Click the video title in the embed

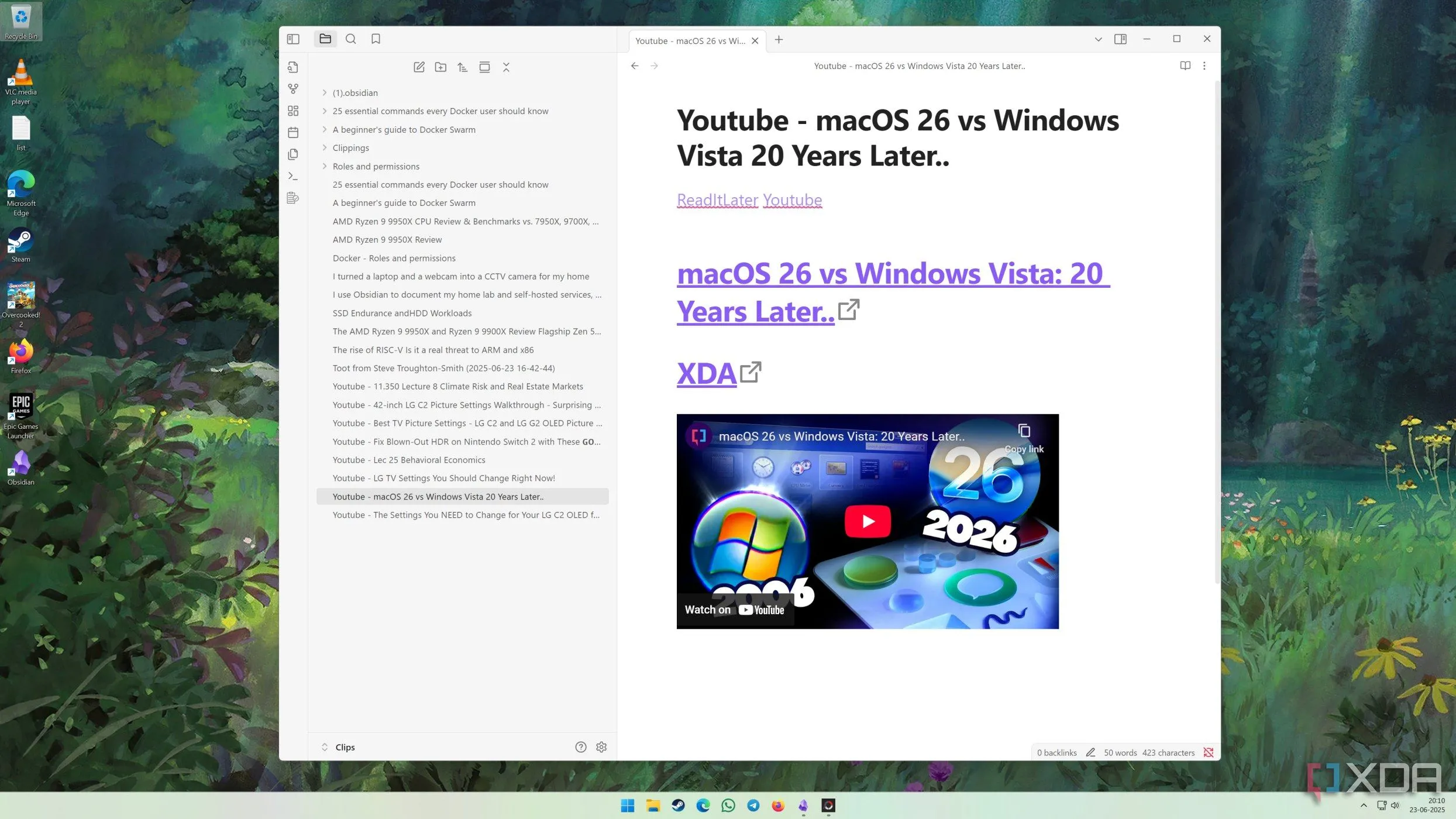841,436
